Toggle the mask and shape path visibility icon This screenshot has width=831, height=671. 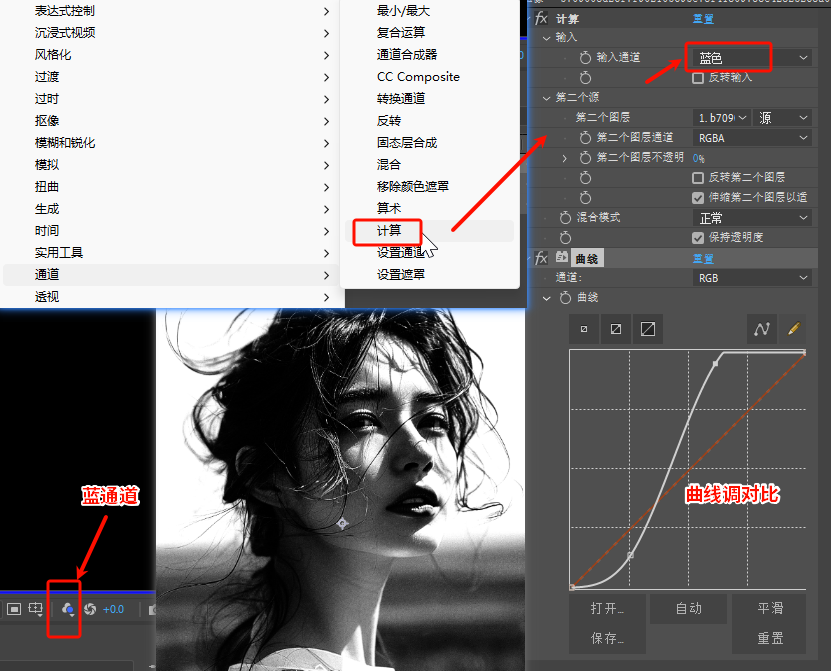click(14, 609)
